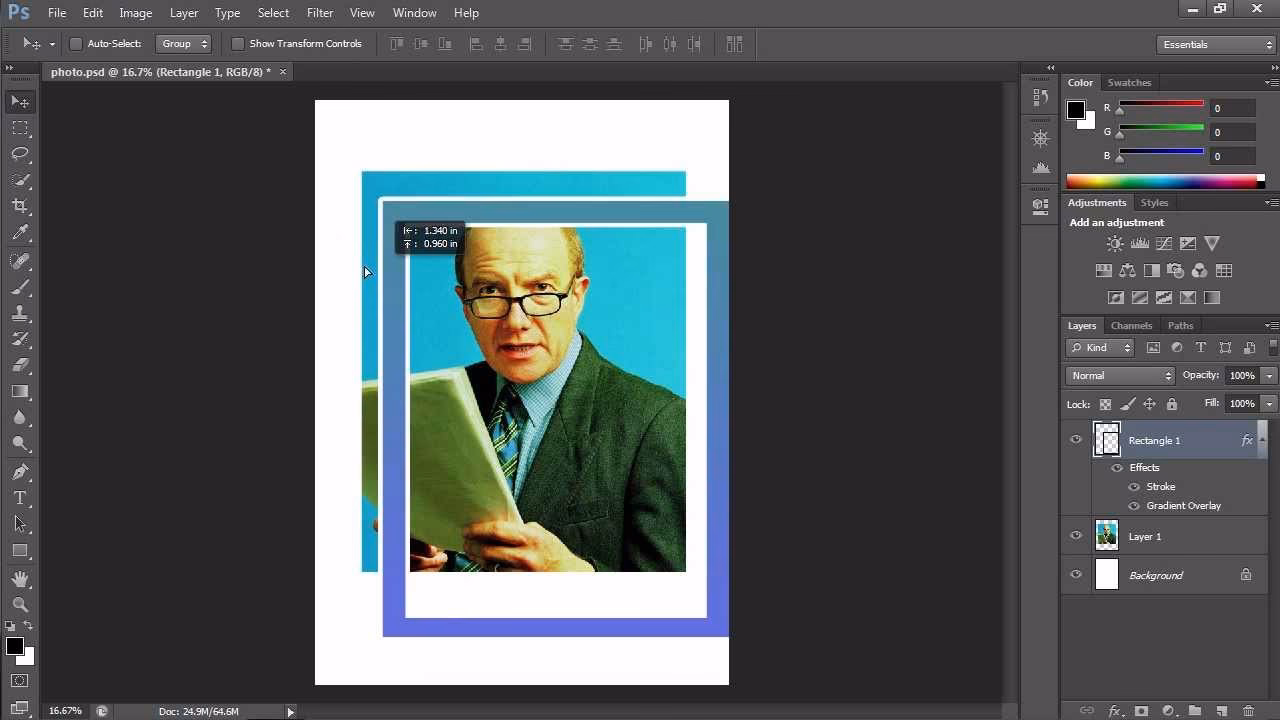Expand the Opacity dropdown in Layers panel

[1269, 375]
